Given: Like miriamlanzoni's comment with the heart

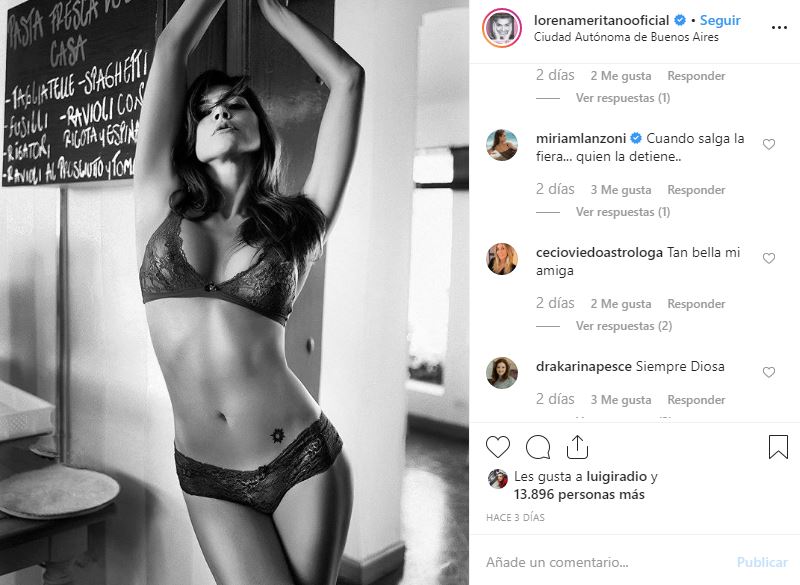Looking at the screenshot, I should click(x=769, y=144).
